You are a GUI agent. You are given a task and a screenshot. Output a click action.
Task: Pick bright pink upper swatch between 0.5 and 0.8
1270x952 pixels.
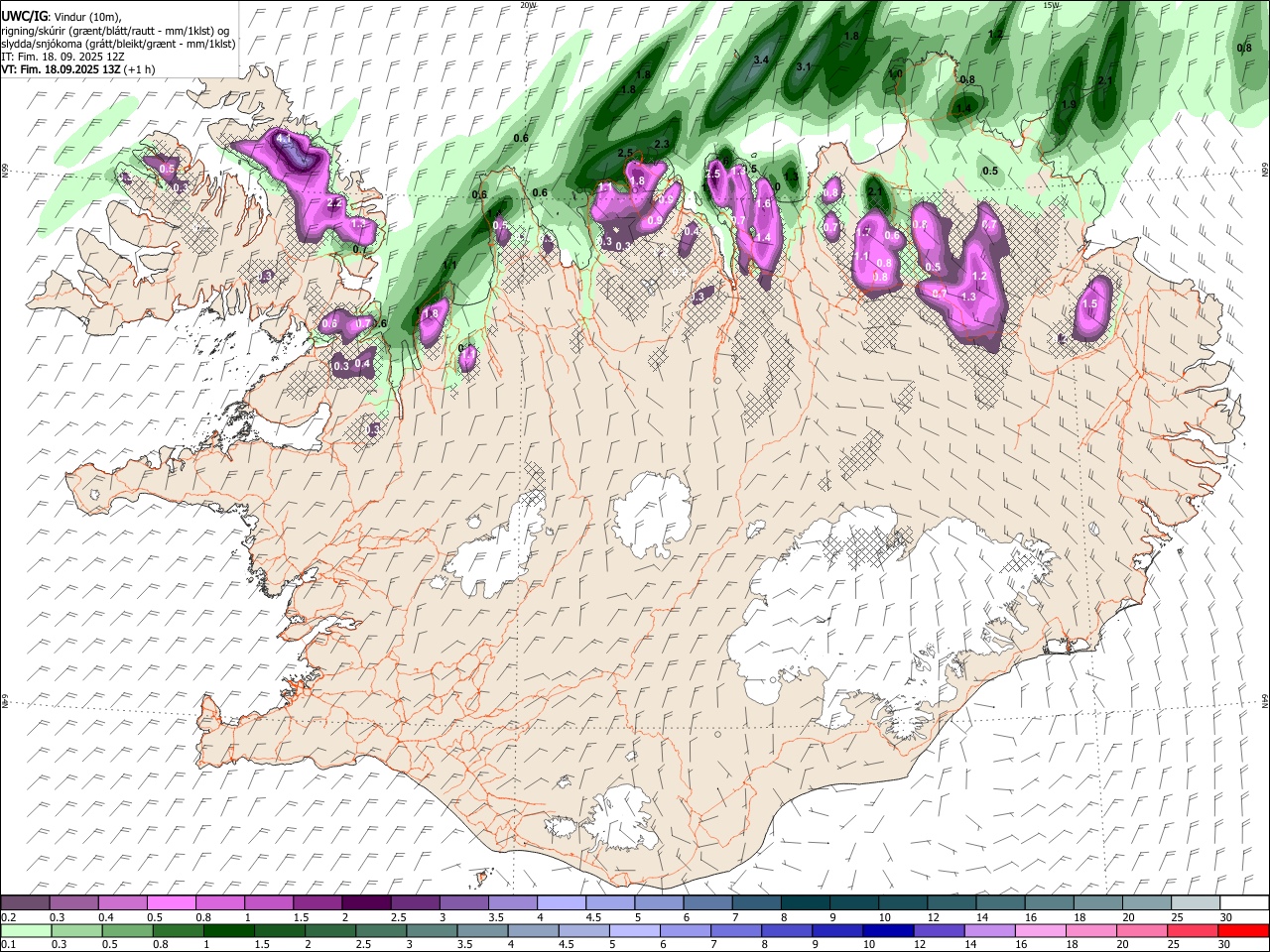pos(171,903)
